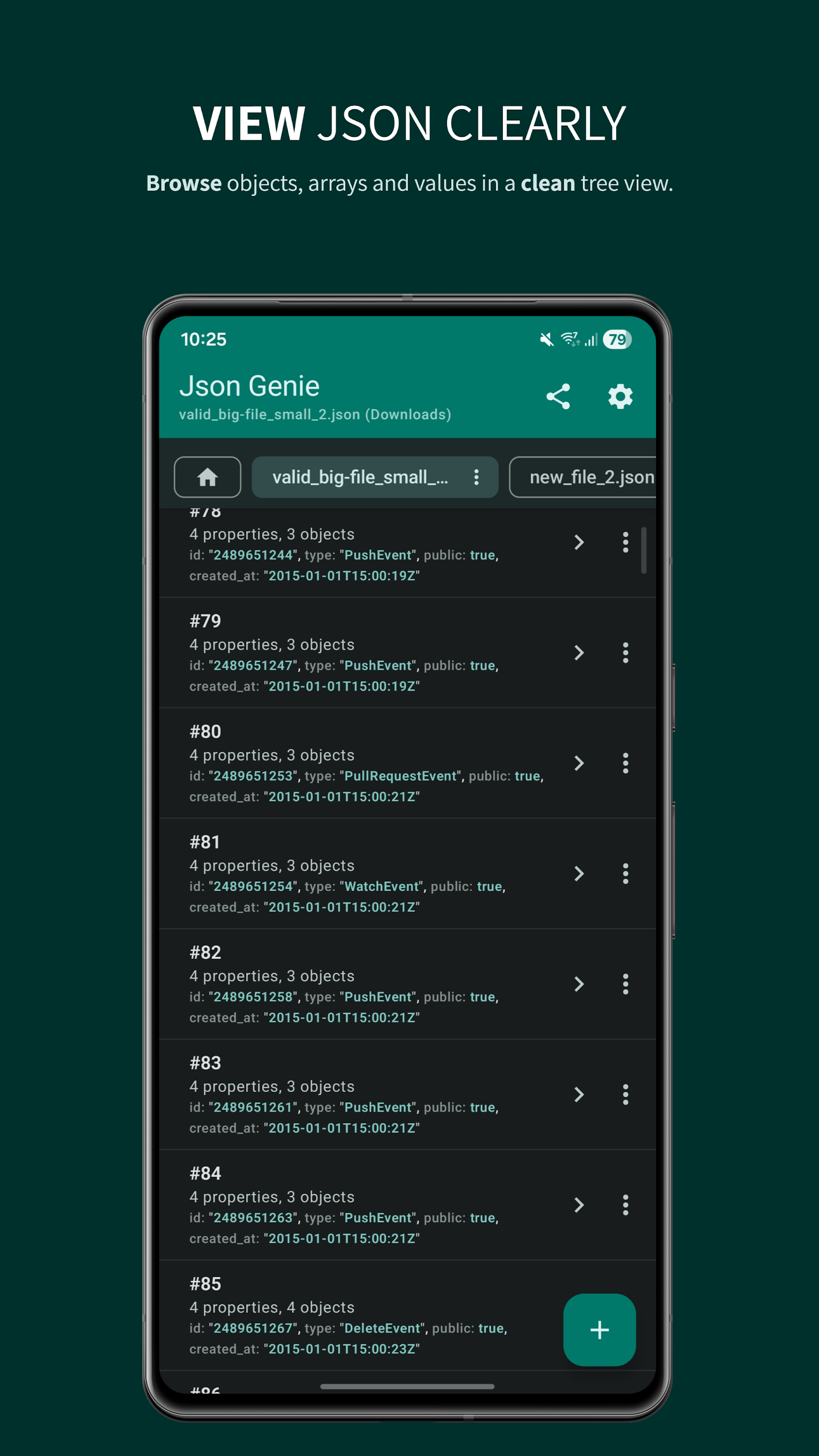Viewport: 819px width, 1456px height.
Task: Select the #82 row heading
Action: tap(205, 952)
